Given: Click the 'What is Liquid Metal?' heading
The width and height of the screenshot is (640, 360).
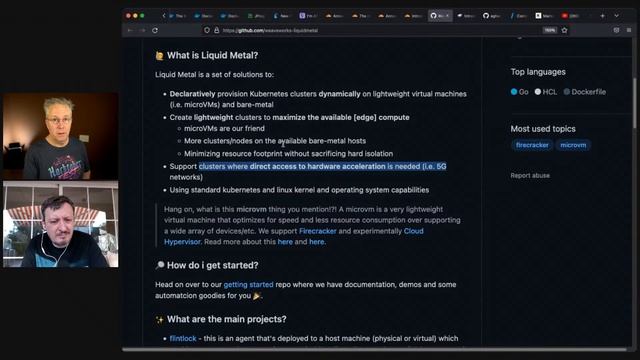Looking at the screenshot, I should [x=212, y=55].
